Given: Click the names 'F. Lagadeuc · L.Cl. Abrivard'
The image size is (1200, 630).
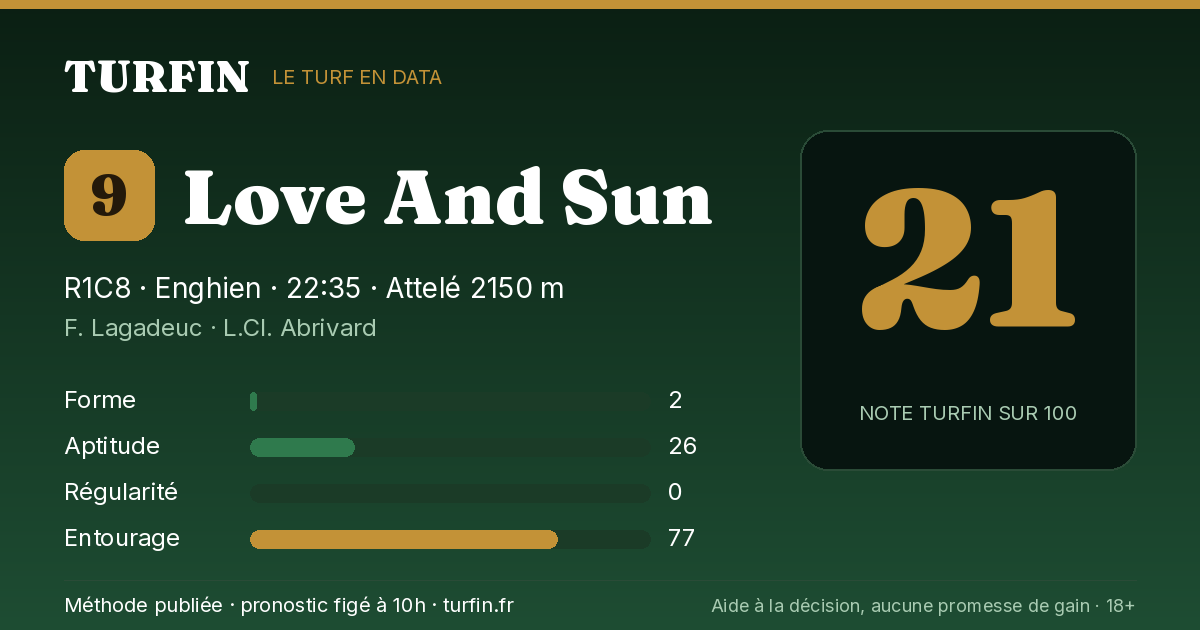Looking at the screenshot, I should click(220, 328).
